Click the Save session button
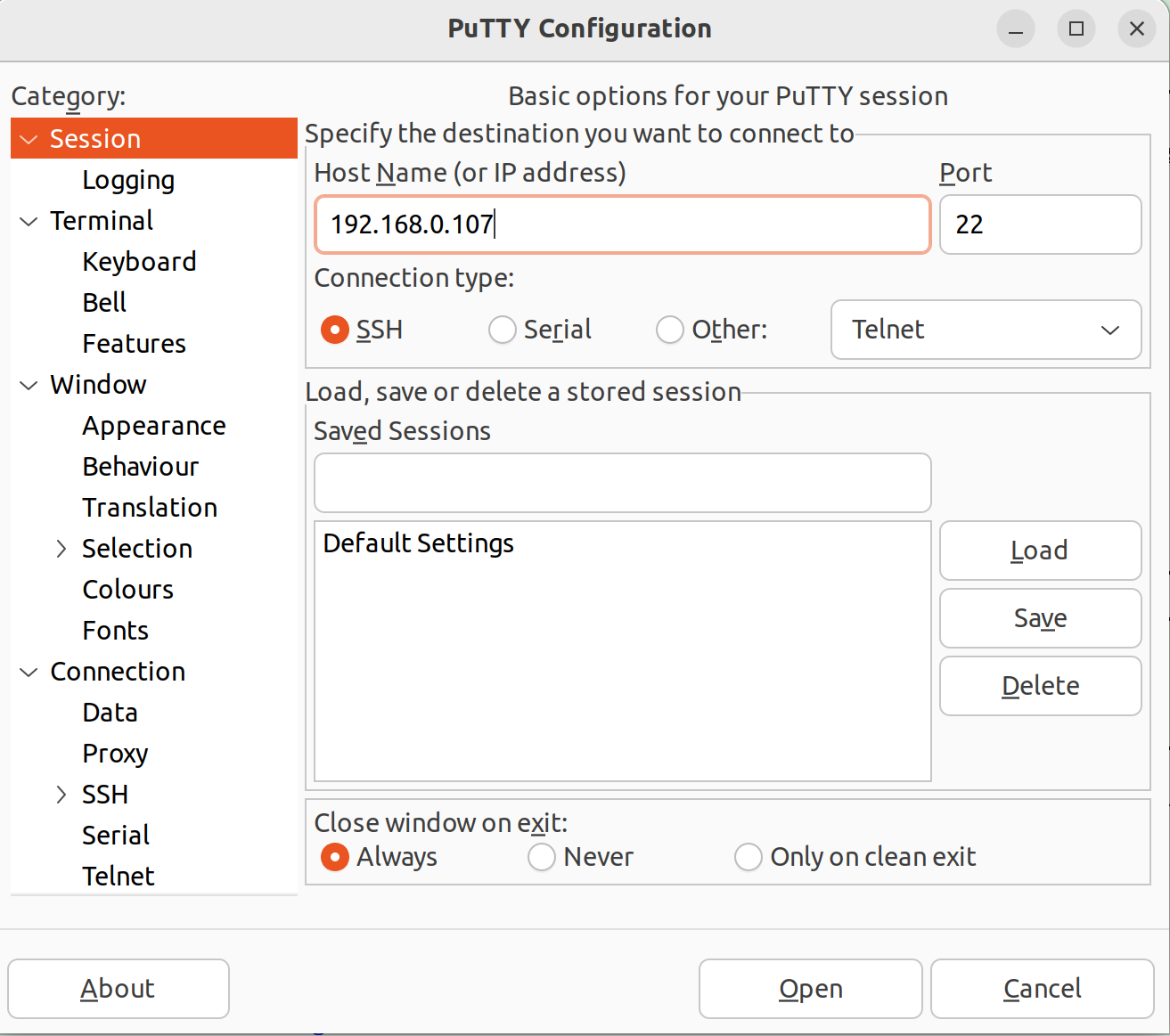The width and height of the screenshot is (1170, 1036). [1040, 618]
